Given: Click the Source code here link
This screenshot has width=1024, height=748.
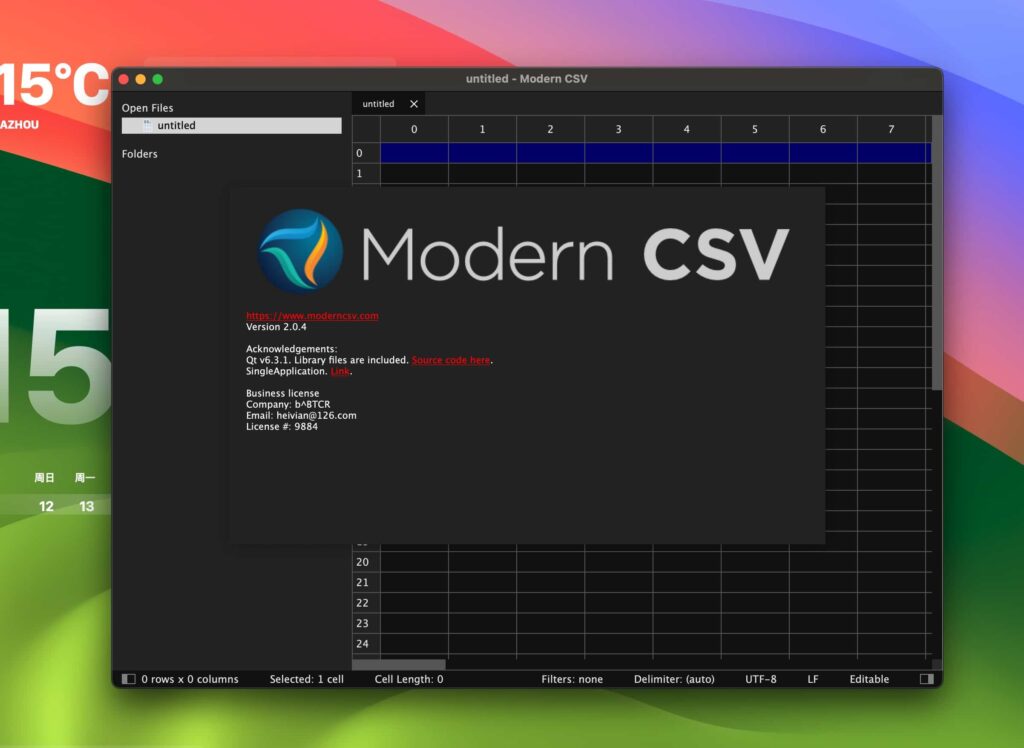Looking at the screenshot, I should tap(450, 360).
